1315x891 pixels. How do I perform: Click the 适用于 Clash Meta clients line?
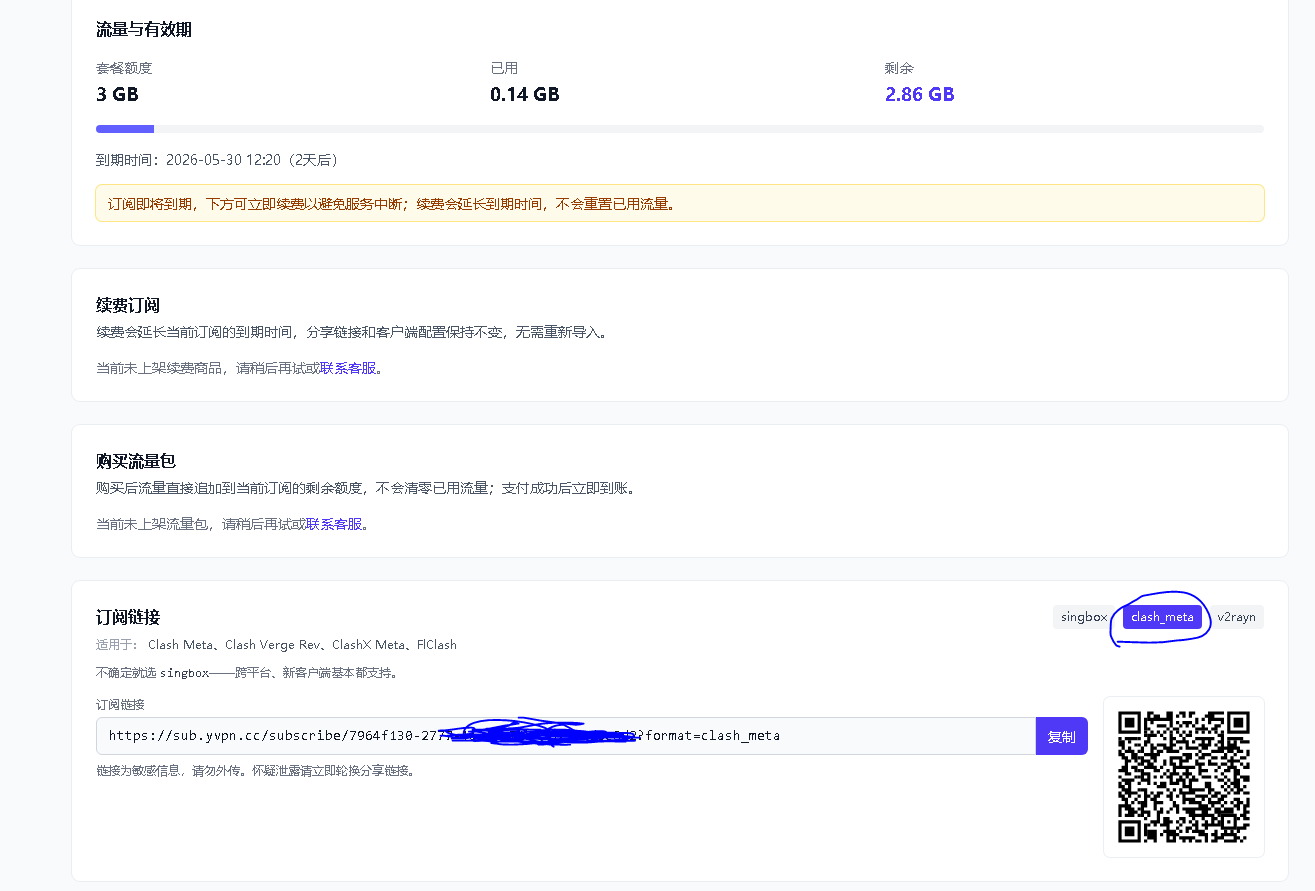(x=277, y=645)
